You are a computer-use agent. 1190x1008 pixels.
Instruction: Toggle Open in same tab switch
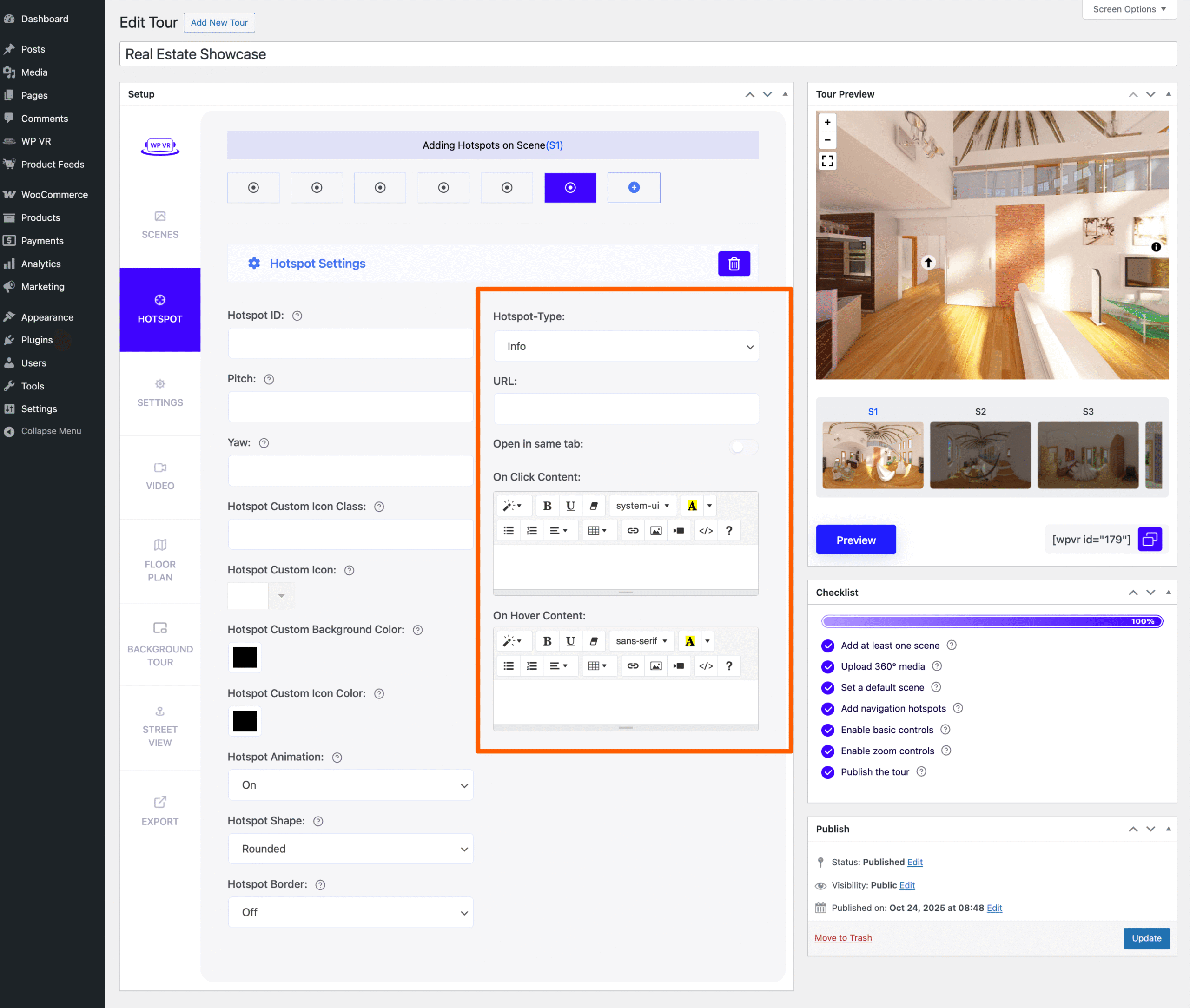[x=743, y=446]
